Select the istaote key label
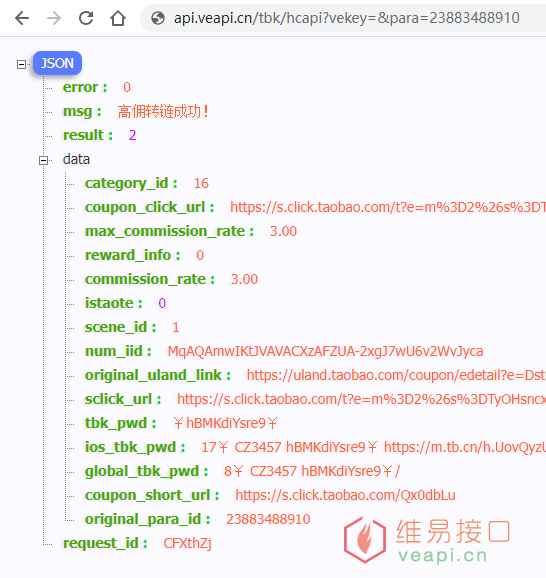 [114, 303]
